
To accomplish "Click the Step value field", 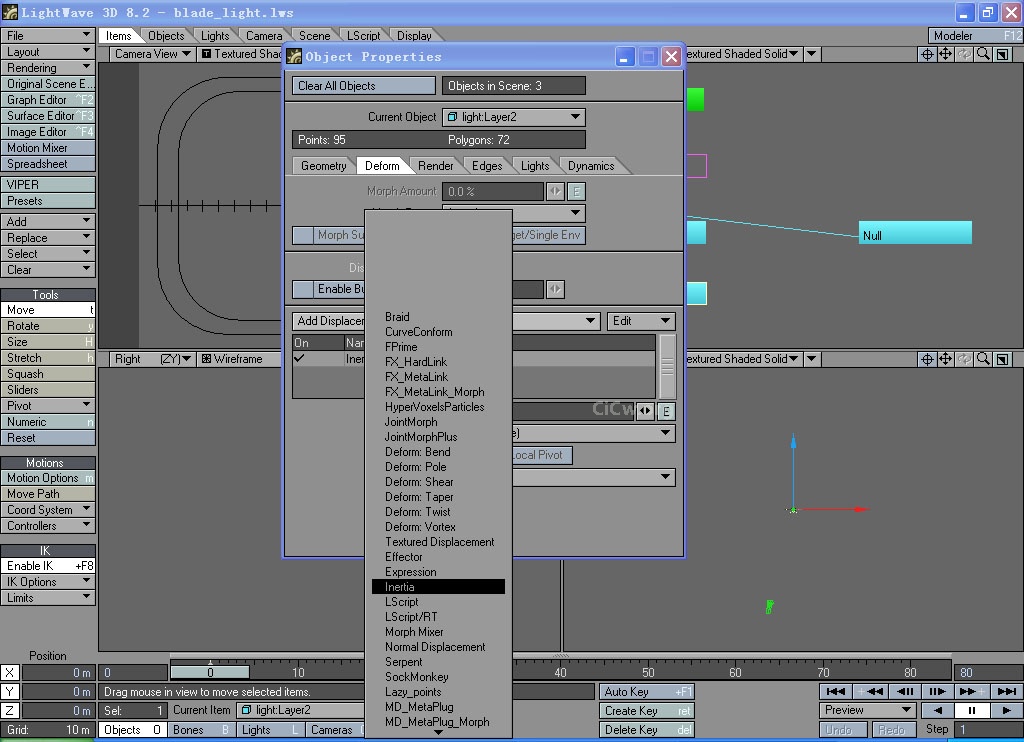I will 987,730.
